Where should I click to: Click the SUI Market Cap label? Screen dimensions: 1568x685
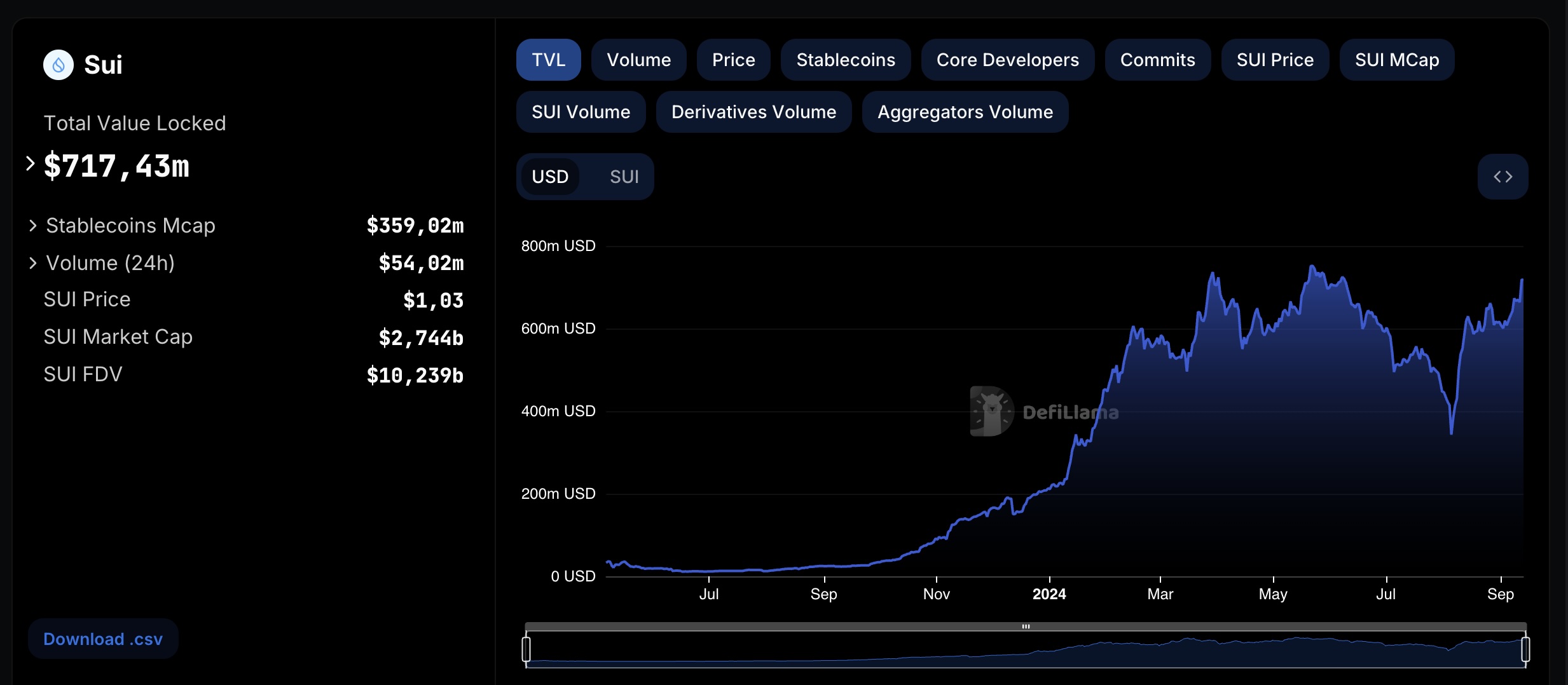[x=118, y=337]
